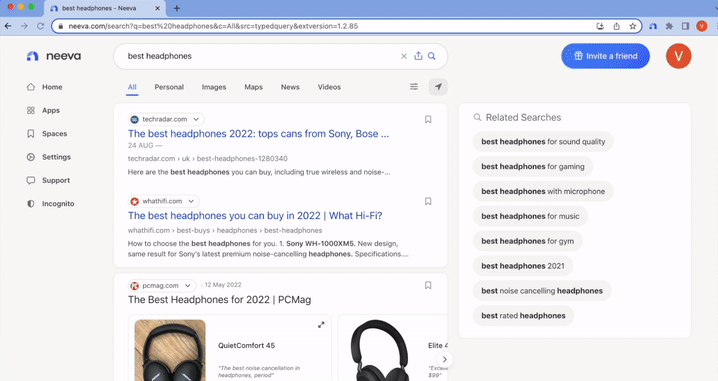The height and width of the screenshot is (381, 718).
Task: Open The best headphones 2022 techradar link
Action: 258,134
